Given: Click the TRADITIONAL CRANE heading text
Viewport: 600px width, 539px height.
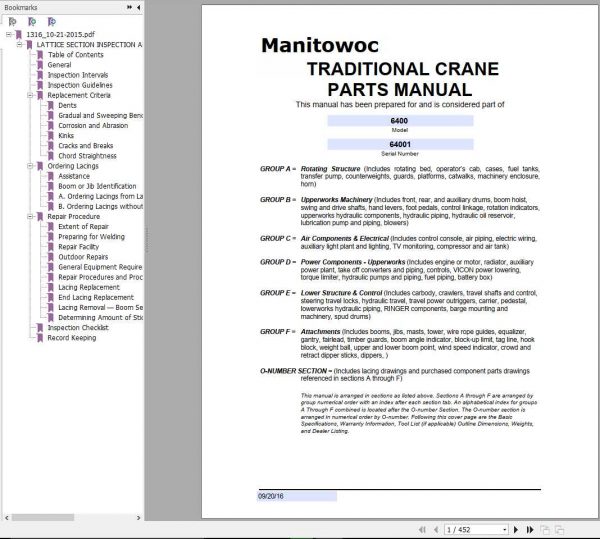Looking at the screenshot, I should 403,69.
